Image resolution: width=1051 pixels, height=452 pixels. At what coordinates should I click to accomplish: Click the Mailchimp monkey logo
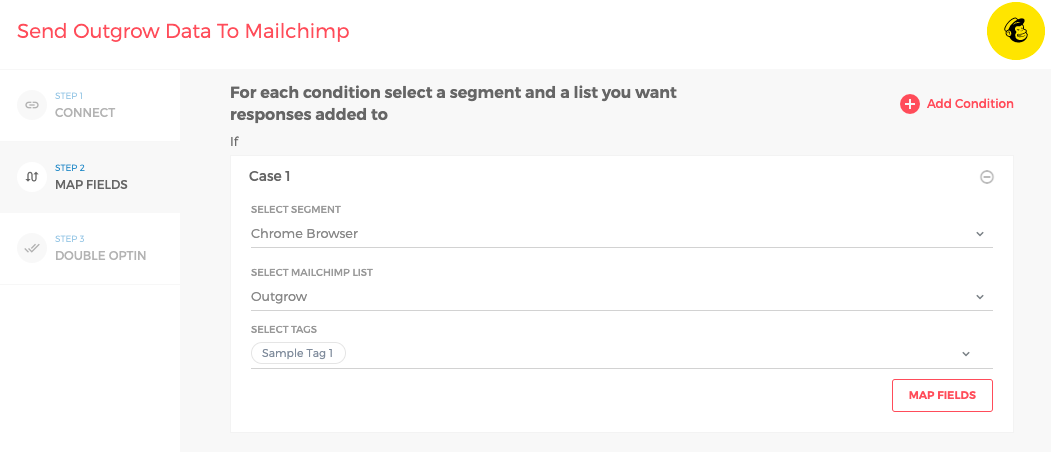(1015, 32)
